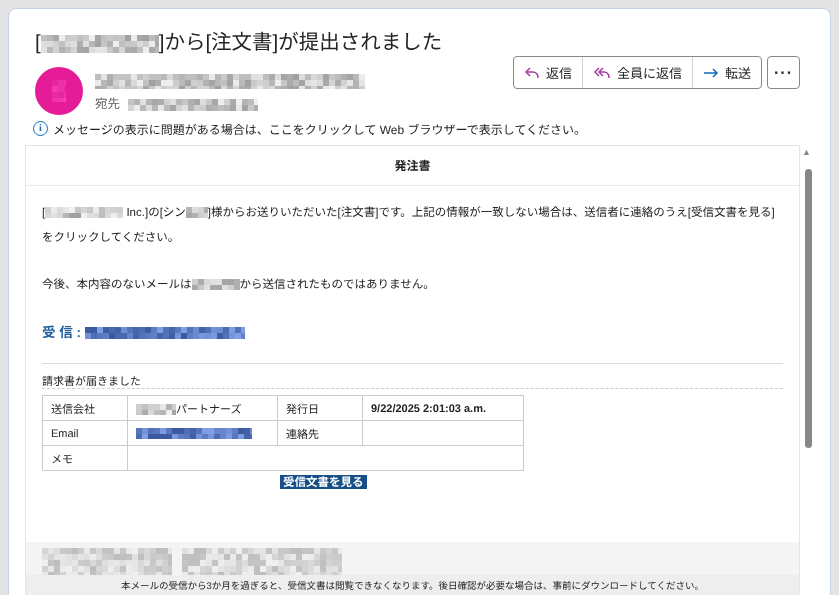Viewport: 839px width, 595px height.
Task: Select the 連絡先 table cell
Action: (x=320, y=433)
